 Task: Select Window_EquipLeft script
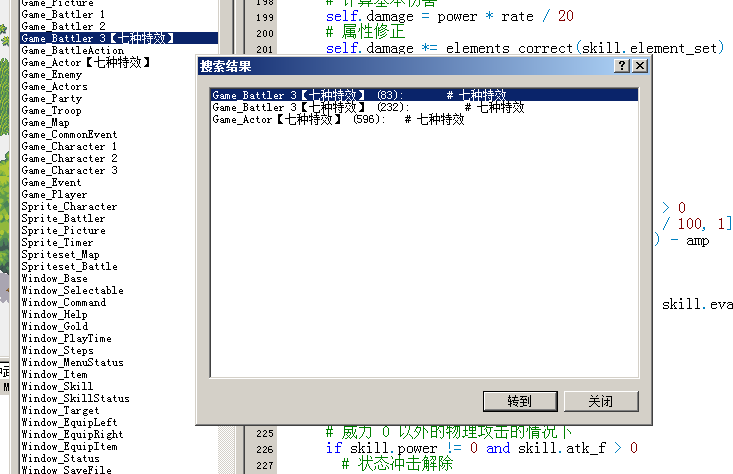[69, 423]
